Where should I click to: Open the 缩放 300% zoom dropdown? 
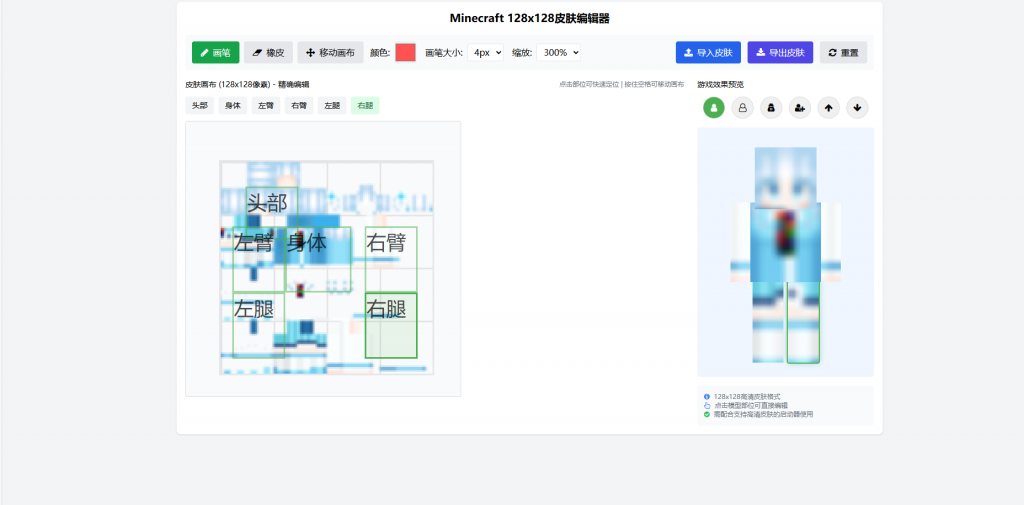point(558,52)
